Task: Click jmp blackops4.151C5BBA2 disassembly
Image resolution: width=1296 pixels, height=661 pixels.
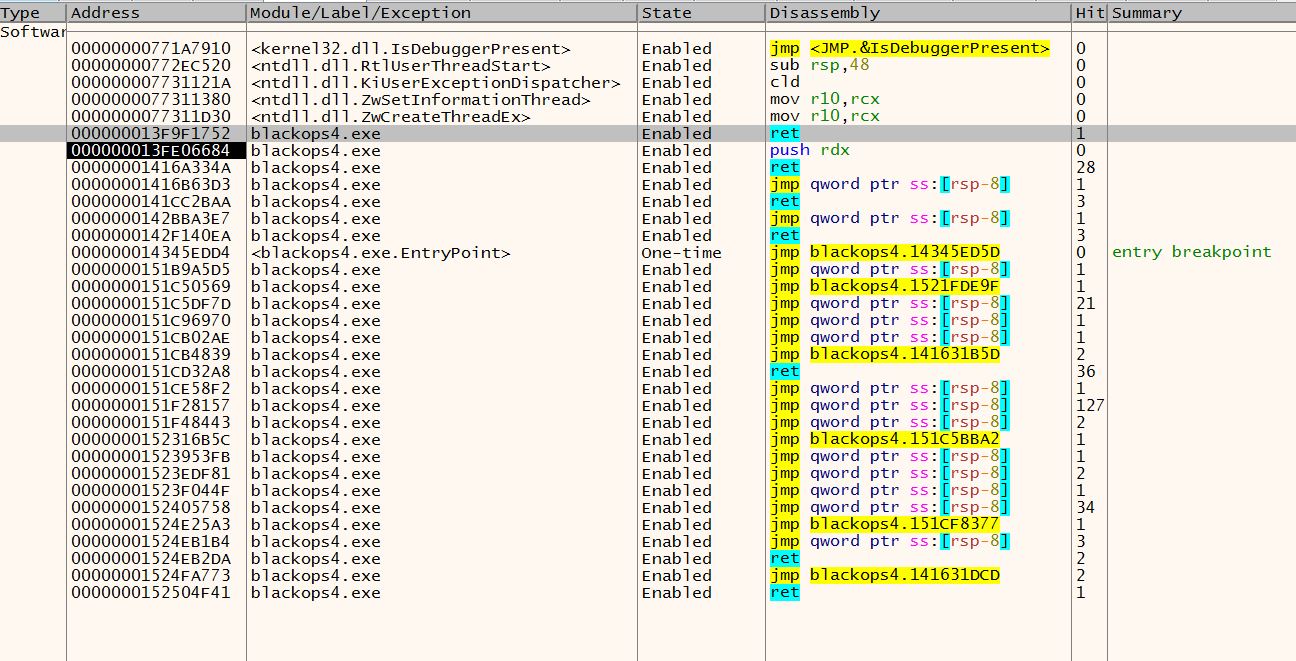Action: (885, 440)
